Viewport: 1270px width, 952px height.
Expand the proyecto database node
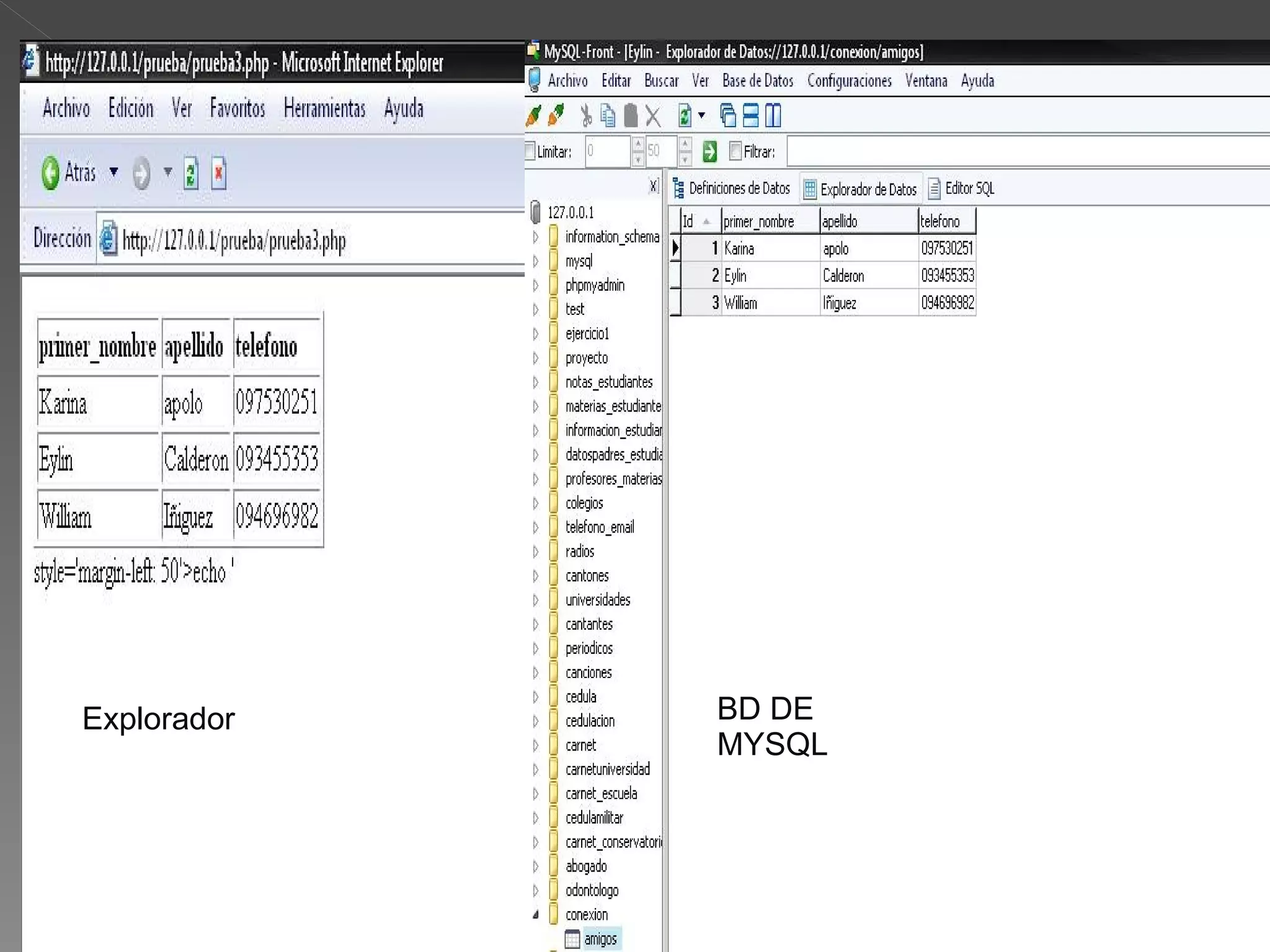536,358
